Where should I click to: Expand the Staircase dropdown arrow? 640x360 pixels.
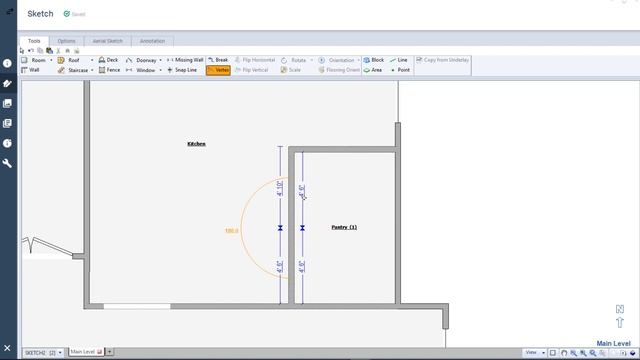point(92,70)
